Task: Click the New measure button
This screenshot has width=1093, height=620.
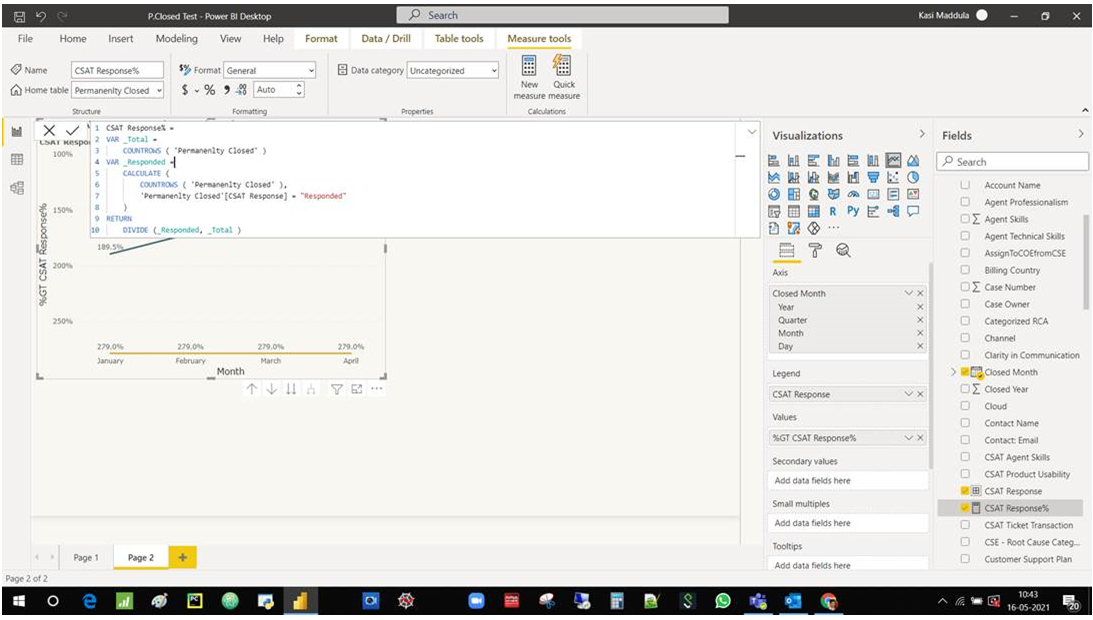Action: point(529,77)
